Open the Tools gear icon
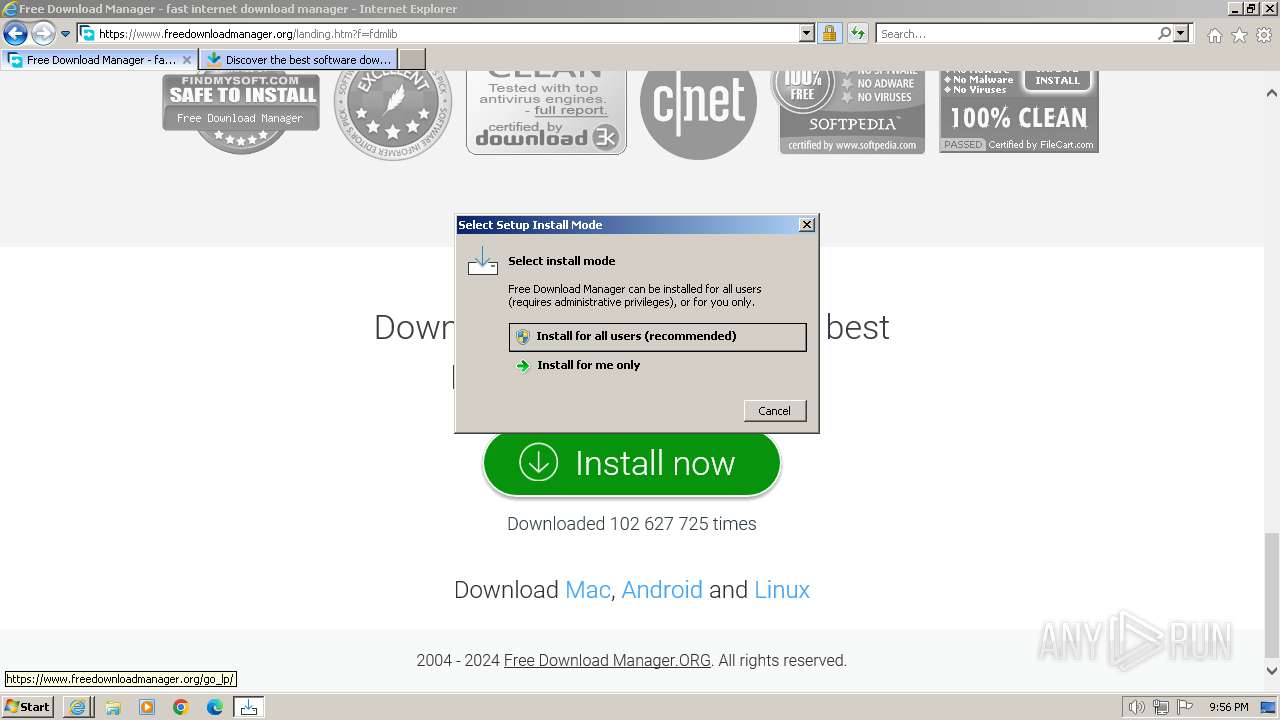The image size is (1280, 720). click(1264, 35)
